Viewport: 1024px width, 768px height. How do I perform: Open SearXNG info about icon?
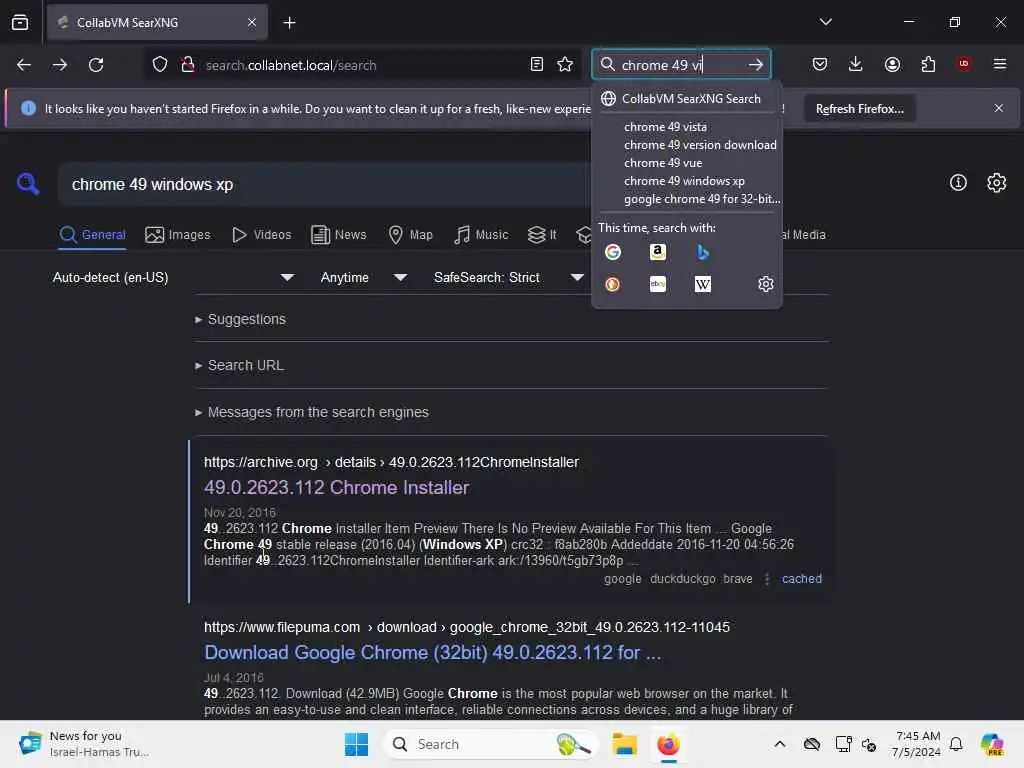coord(957,183)
